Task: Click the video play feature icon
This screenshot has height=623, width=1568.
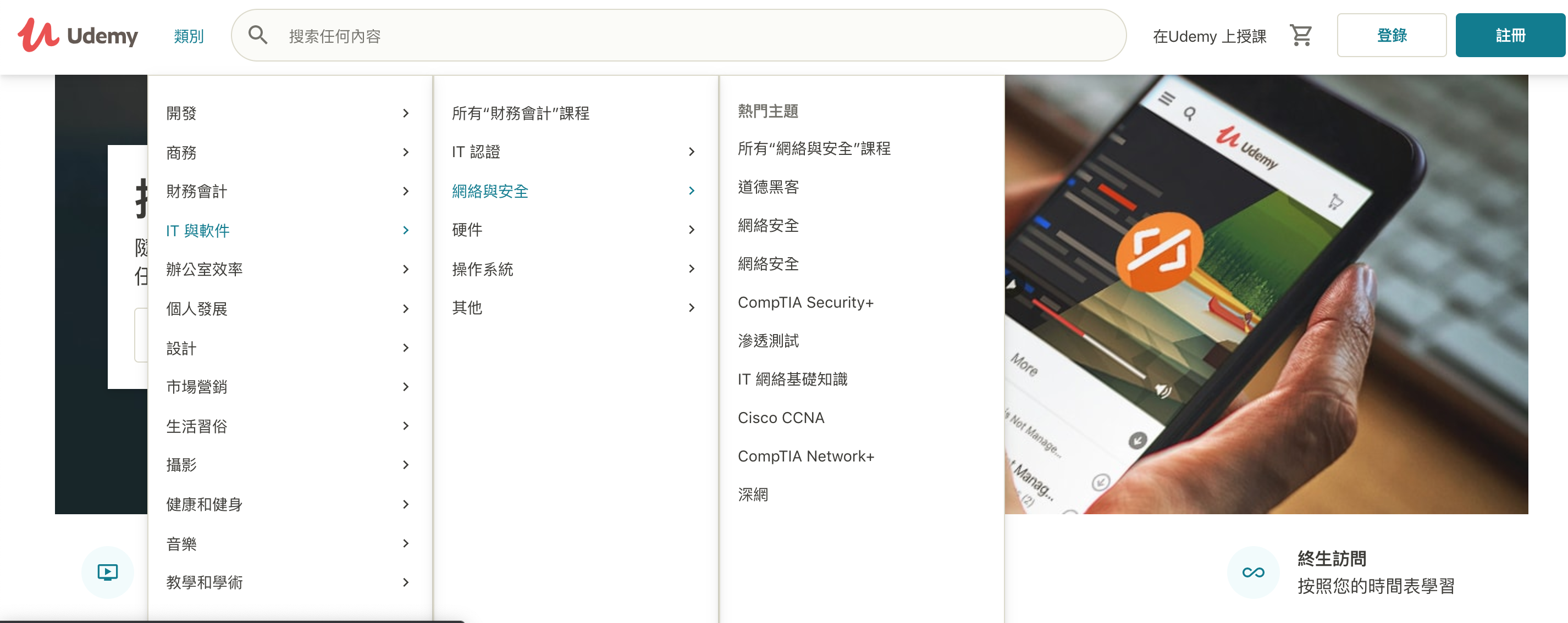Action: [x=107, y=572]
